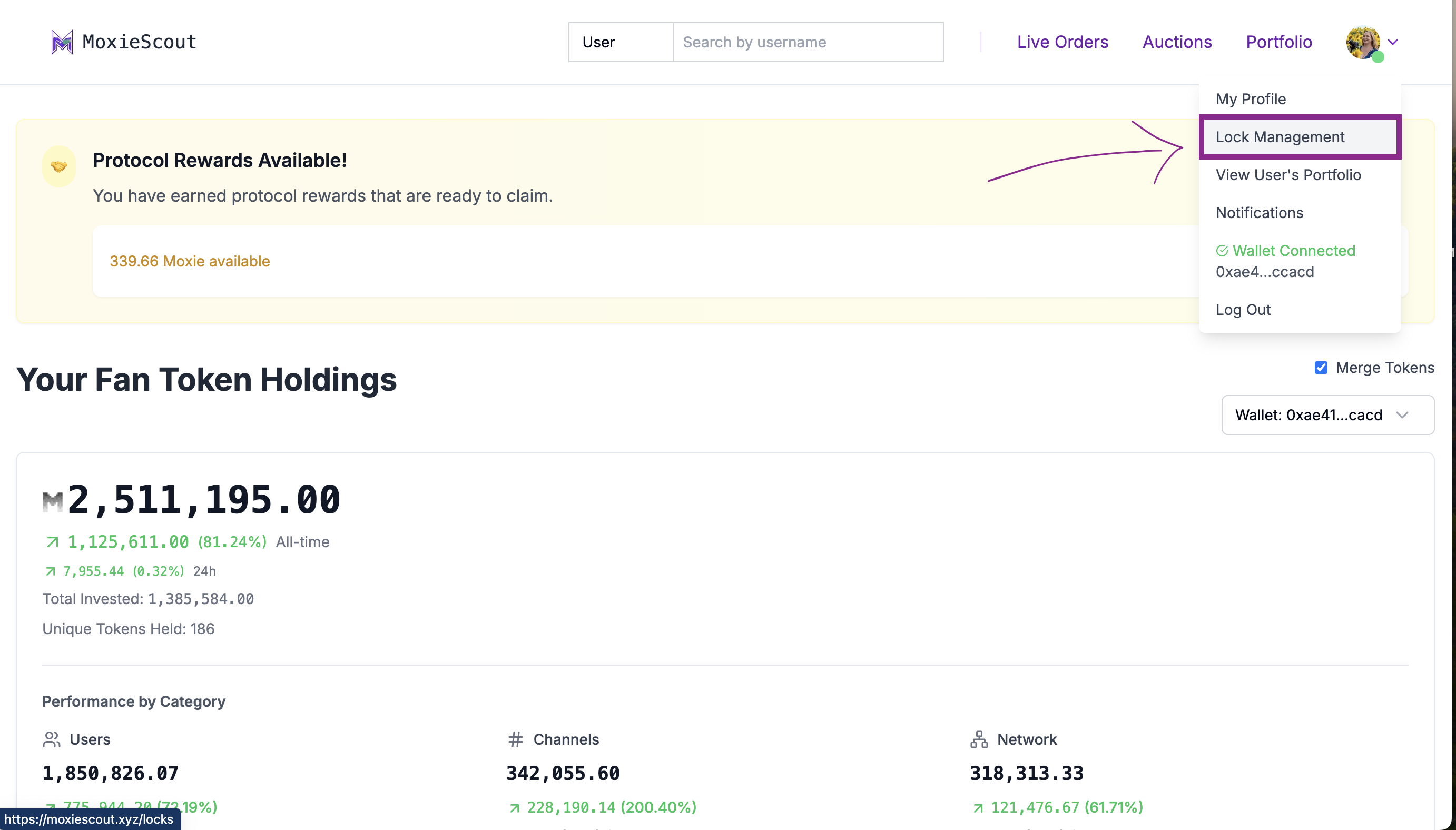The image size is (1456, 830).
Task: Click the Your Fan Token Holdings heading
Action: [206, 380]
